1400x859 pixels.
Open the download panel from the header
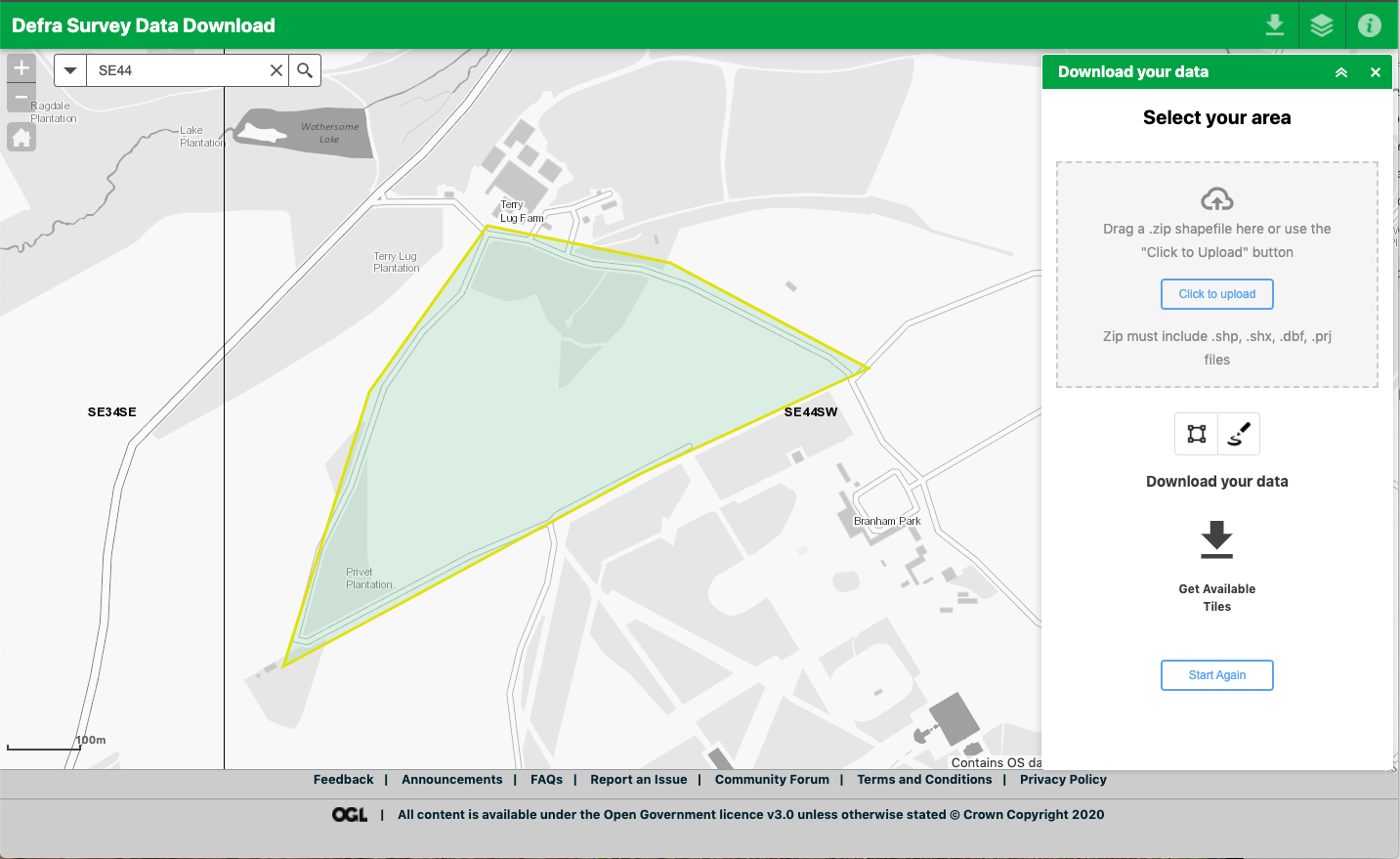coord(1275,24)
